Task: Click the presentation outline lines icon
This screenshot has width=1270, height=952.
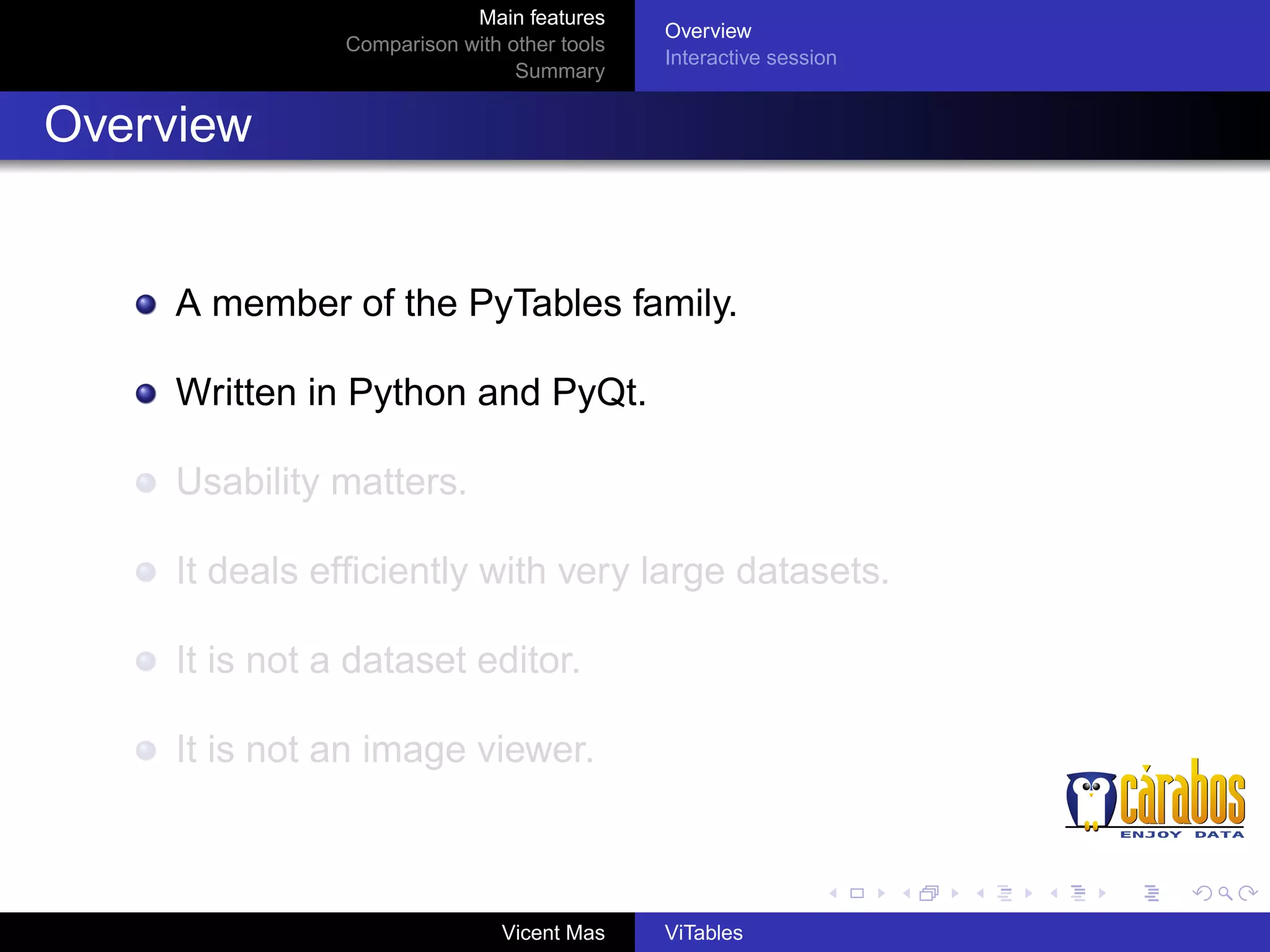Action: click(1152, 893)
